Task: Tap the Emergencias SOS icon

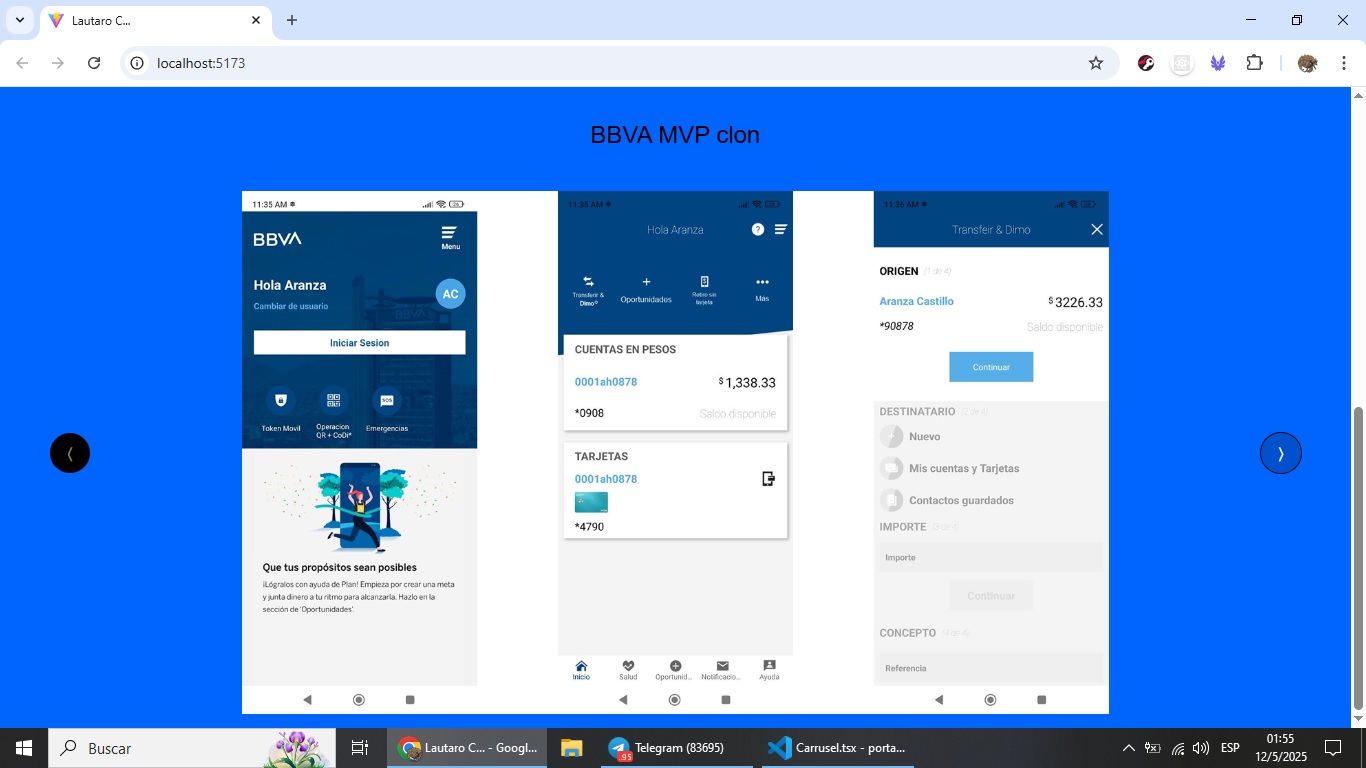Action: 386,400
